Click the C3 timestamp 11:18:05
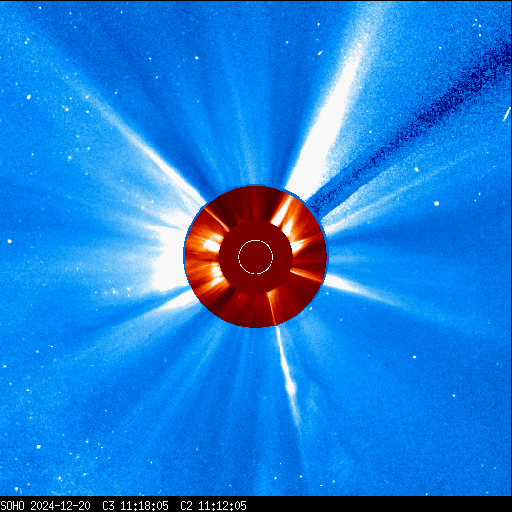The height and width of the screenshot is (512, 512). click(x=144, y=506)
